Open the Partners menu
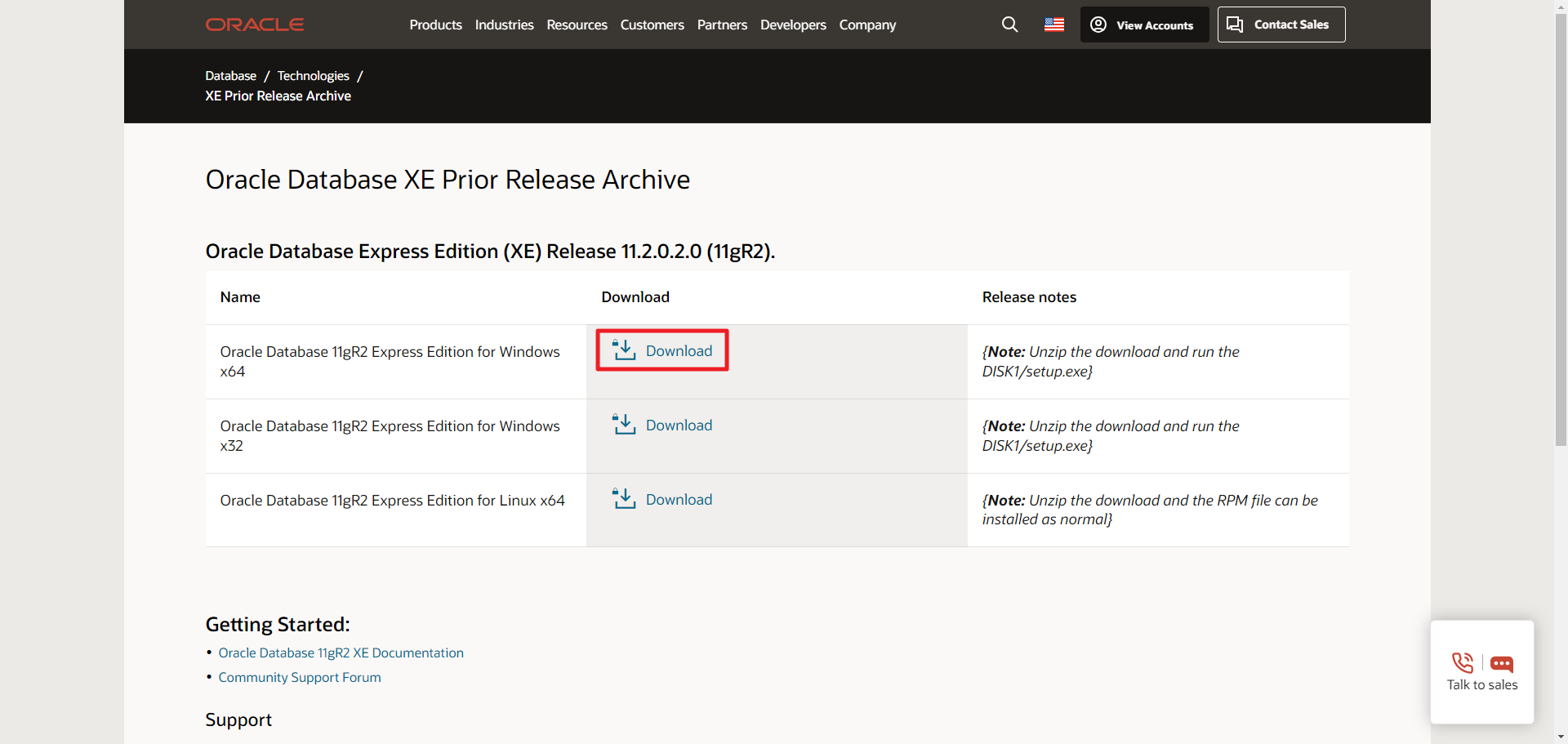The image size is (1568, 744). [x=722, y=25]
